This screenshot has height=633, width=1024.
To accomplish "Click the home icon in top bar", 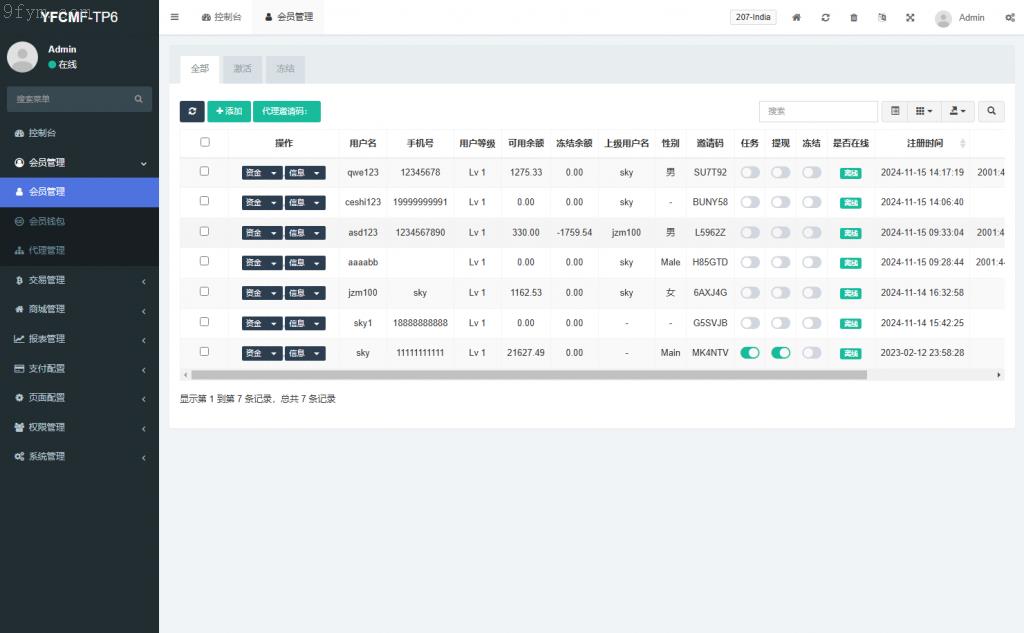I will tap(796, 18).
